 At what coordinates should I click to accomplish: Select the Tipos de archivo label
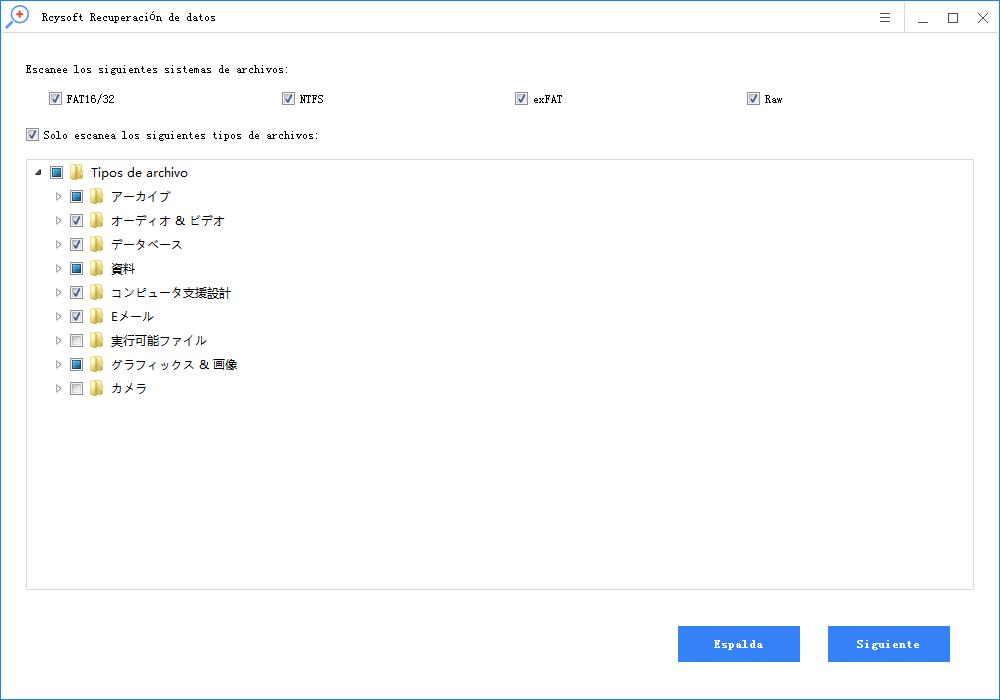[139, 173]
